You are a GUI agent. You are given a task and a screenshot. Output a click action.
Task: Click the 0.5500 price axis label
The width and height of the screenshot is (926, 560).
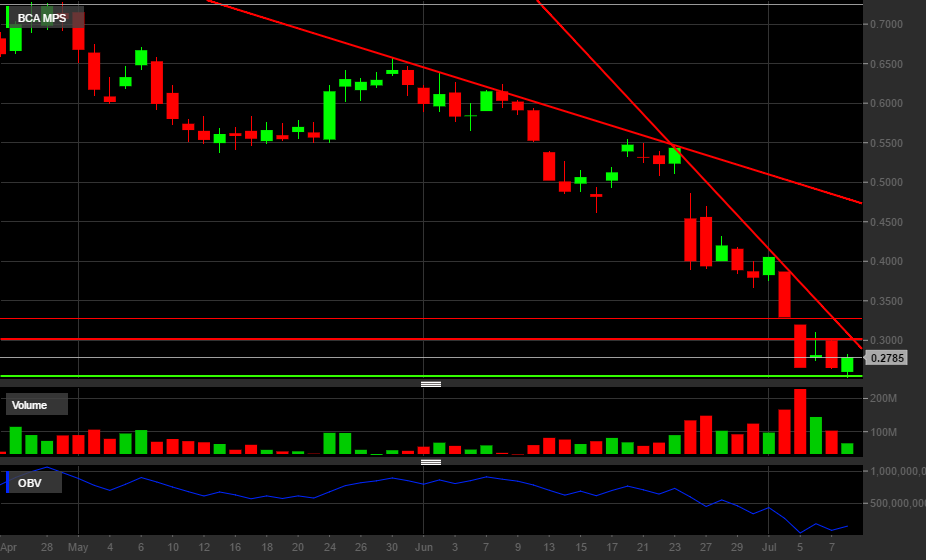(886, 143)
